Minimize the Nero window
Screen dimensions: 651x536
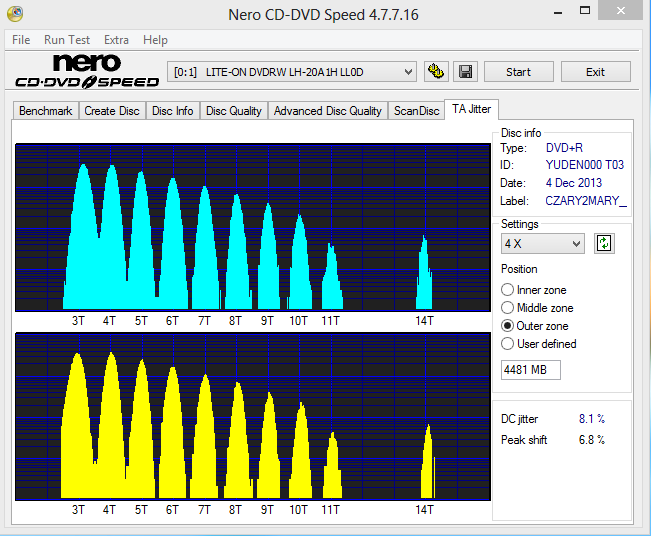coord(558,11)
